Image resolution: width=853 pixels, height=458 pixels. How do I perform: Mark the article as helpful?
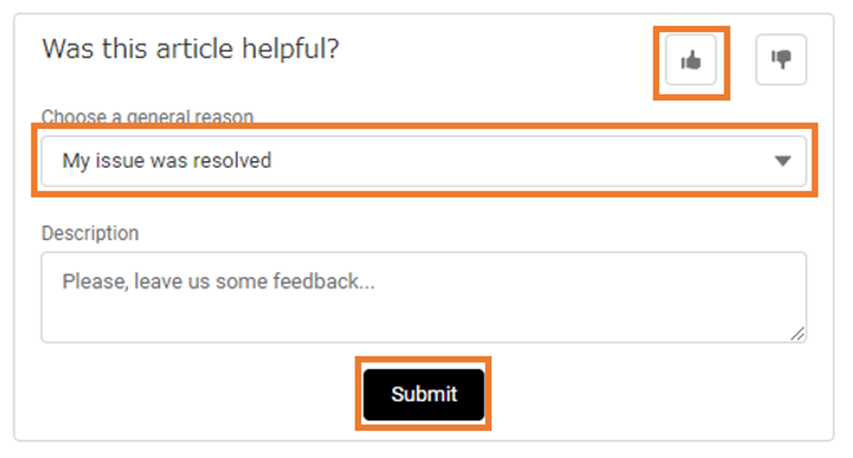pos(691,61)
